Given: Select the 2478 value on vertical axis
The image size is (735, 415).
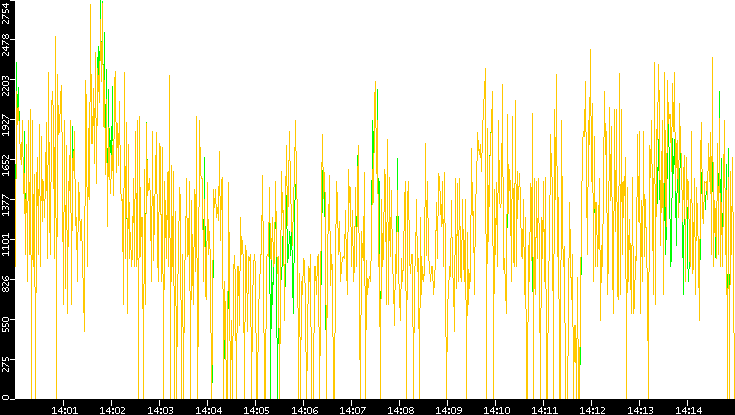Looking at the screenshot, I should [x=6, y=45].
